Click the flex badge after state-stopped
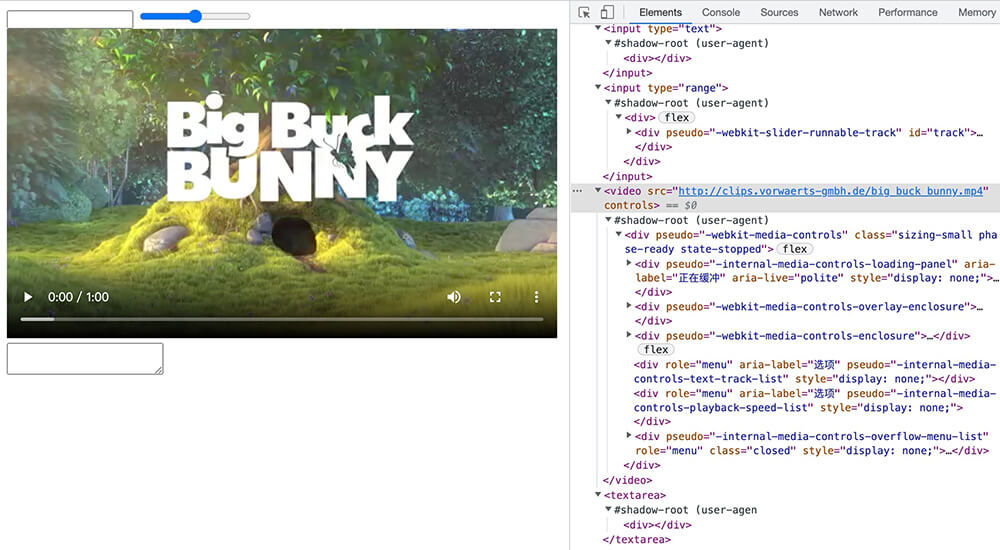The width and height of the screenshot is (1000, 550). tap(795, 249)
